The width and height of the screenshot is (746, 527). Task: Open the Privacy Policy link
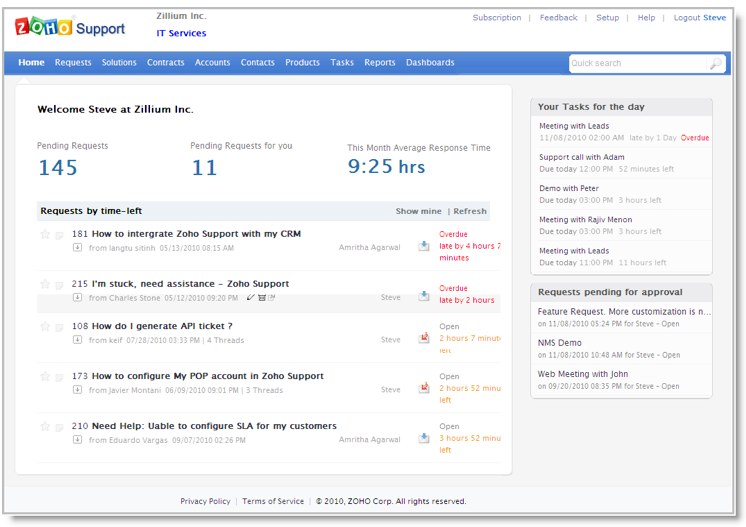coord(205,501)
